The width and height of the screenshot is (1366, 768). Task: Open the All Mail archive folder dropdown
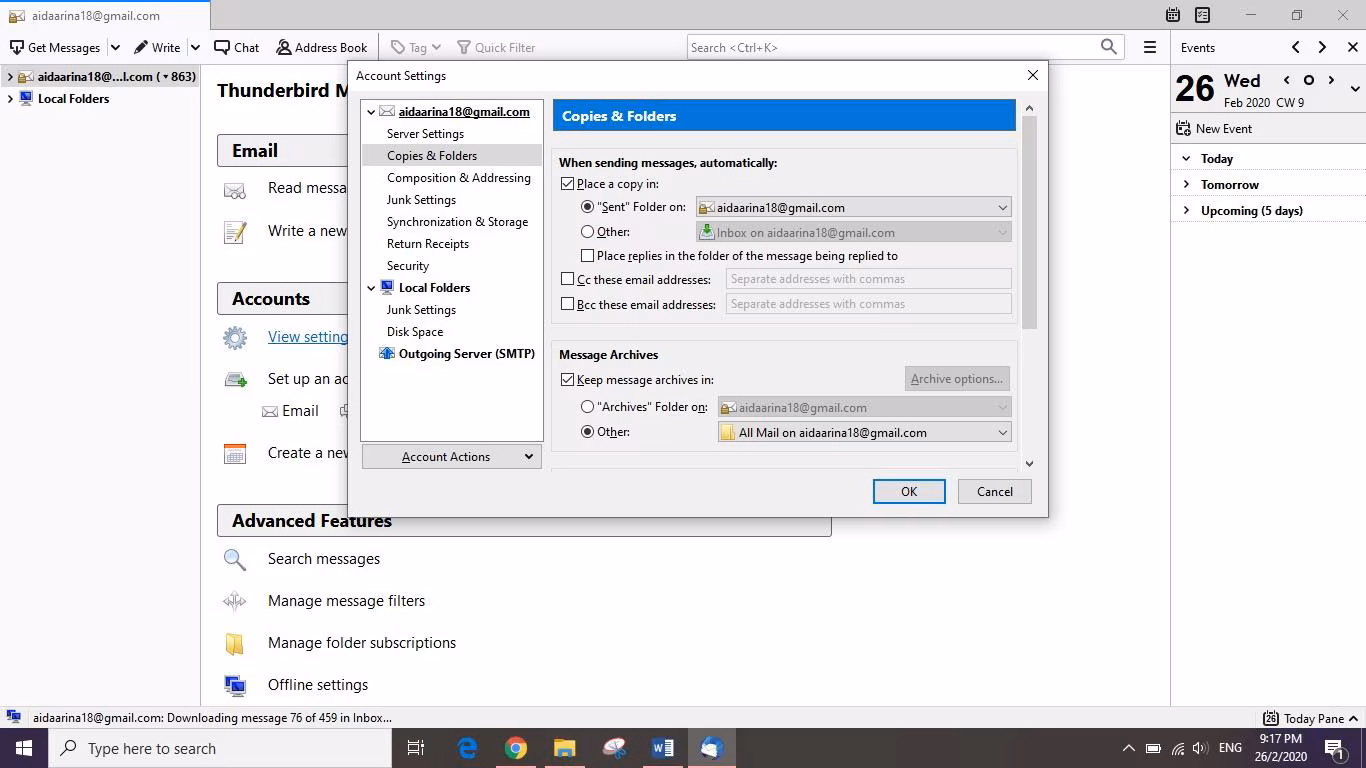coord(865,432)
